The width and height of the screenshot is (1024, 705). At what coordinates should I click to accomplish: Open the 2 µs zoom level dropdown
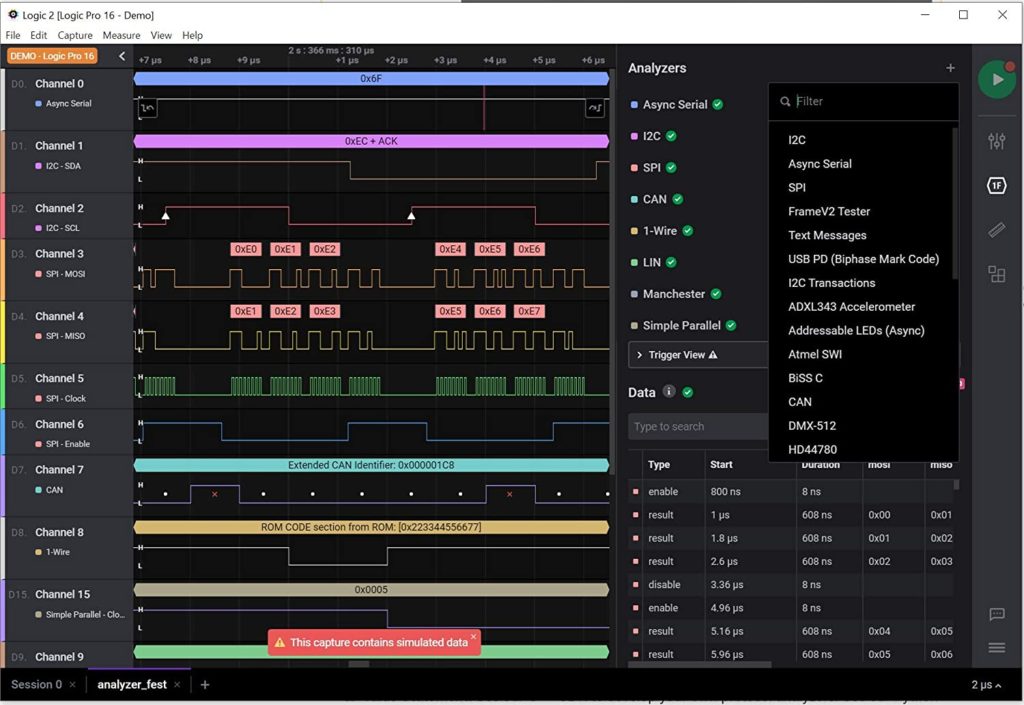(x=986, y=685)
